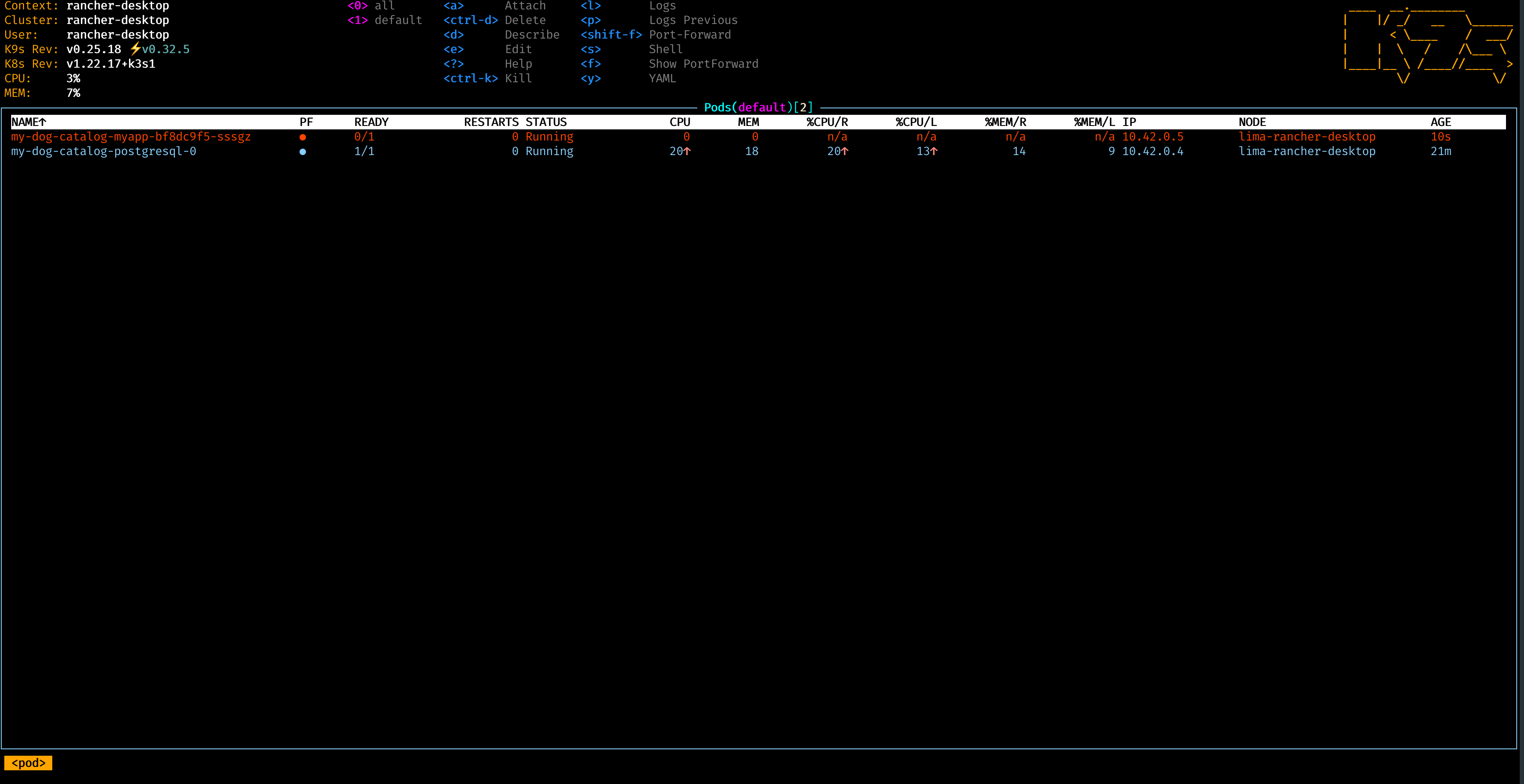The image size is (1524, 784).
Task: Click the blue PF dot for postgresql pod
Action: coord(303,151)
